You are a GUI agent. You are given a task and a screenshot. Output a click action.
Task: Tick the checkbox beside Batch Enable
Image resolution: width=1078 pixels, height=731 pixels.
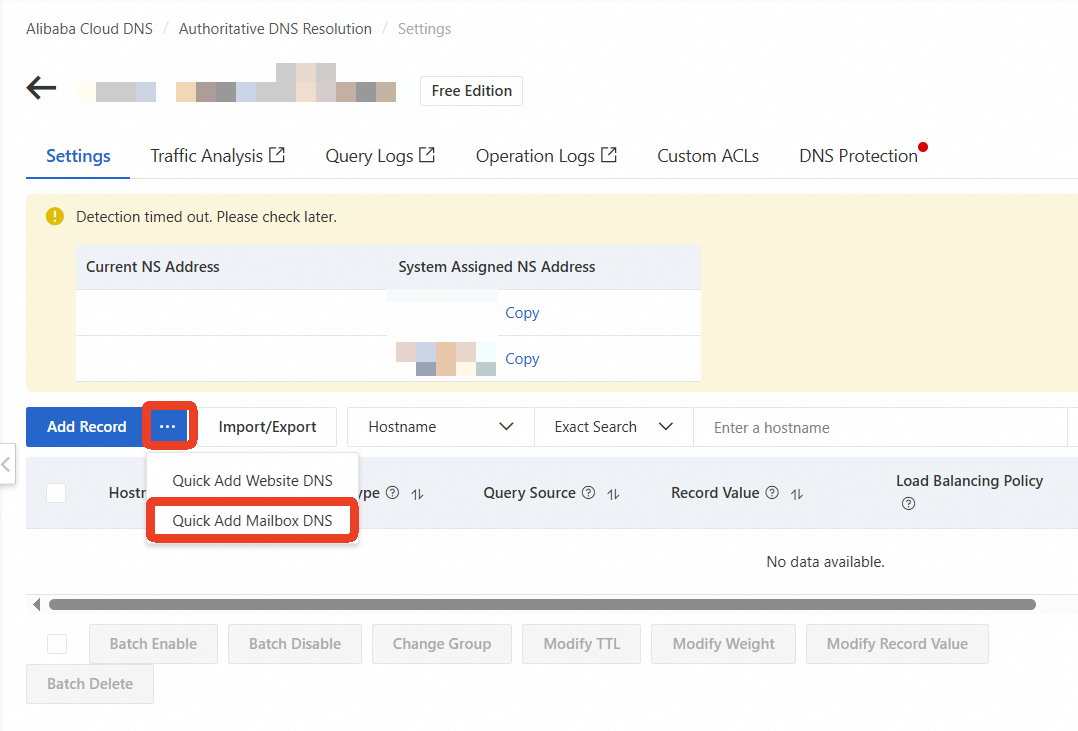point(57,644)
